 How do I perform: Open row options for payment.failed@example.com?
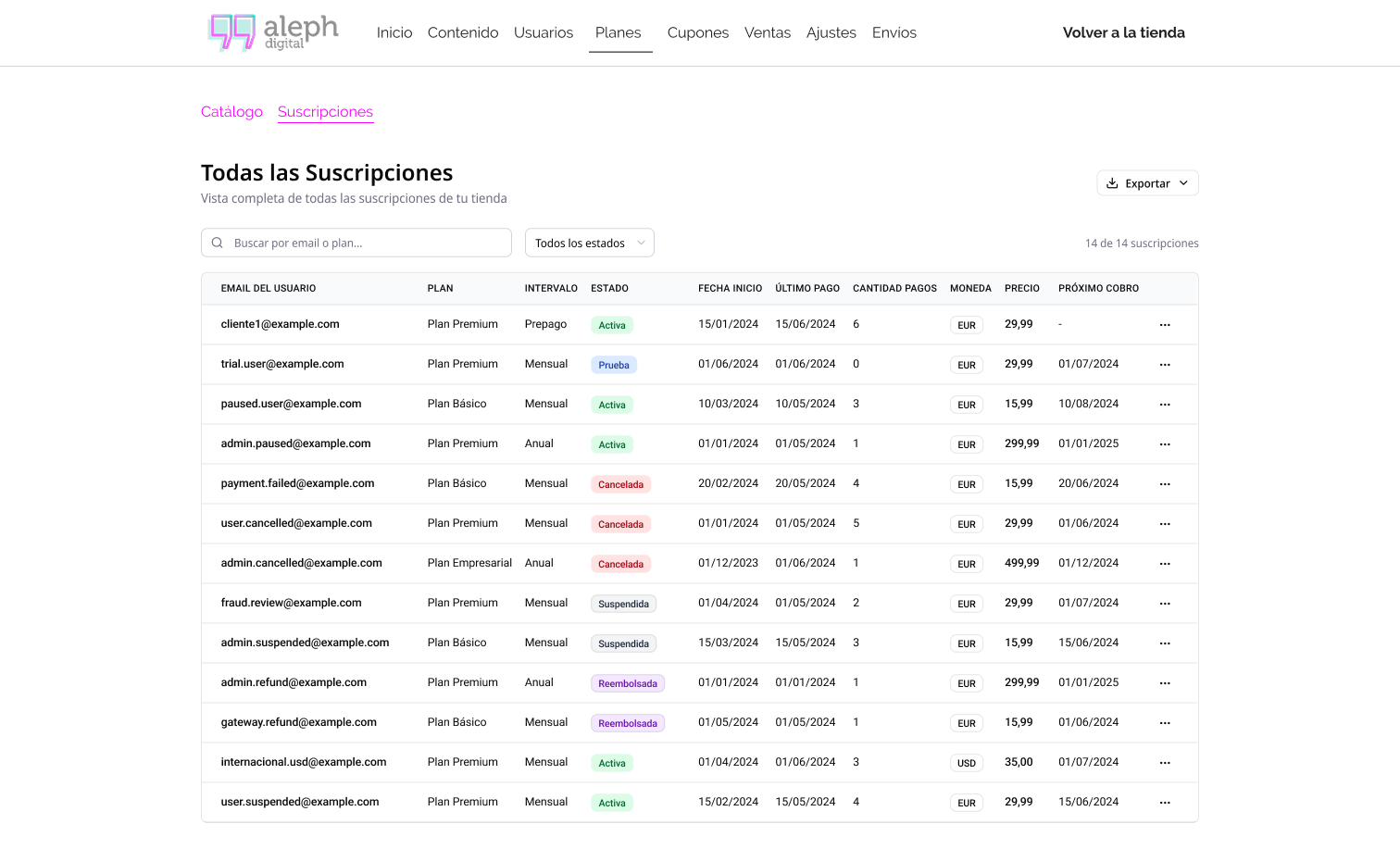tap(1165, 484)
